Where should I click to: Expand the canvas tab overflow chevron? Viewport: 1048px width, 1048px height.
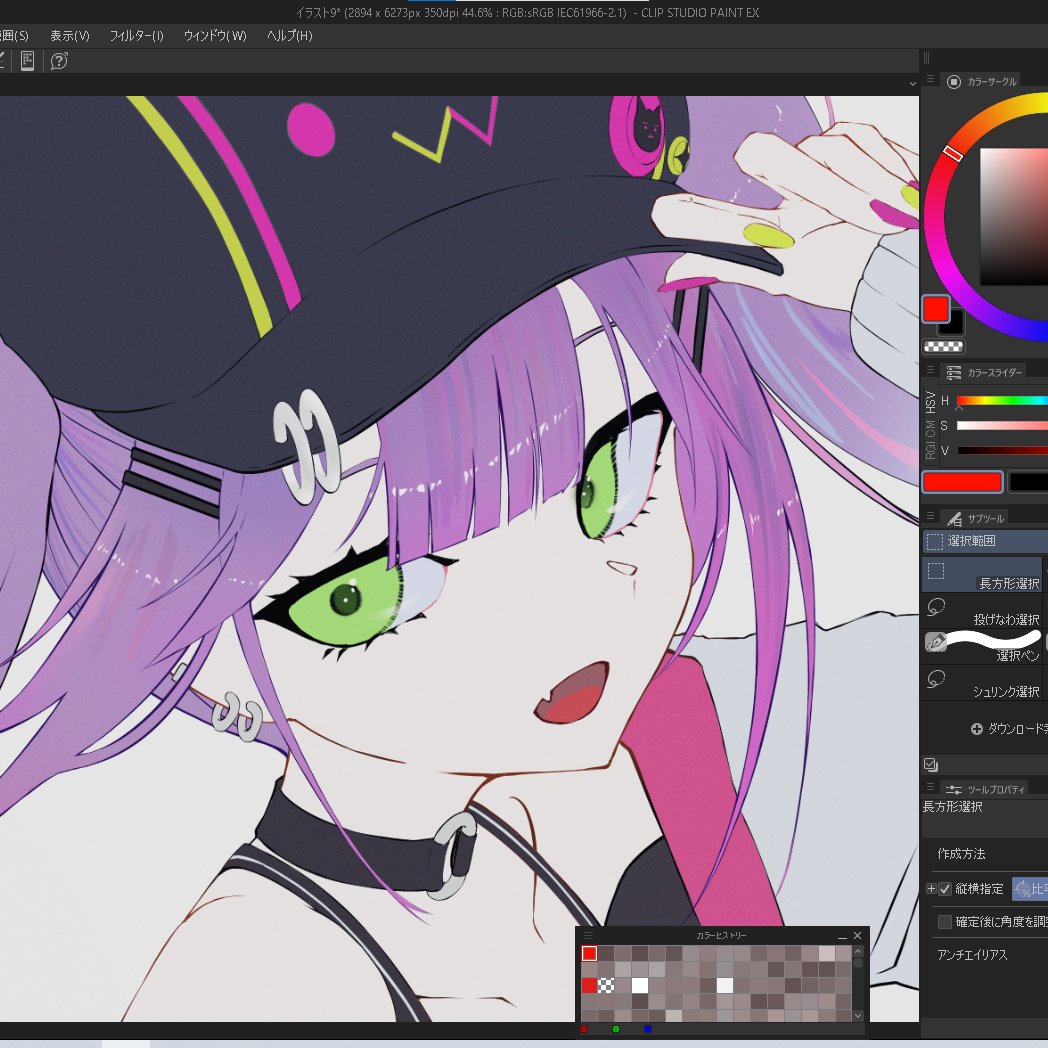[912, 84]
